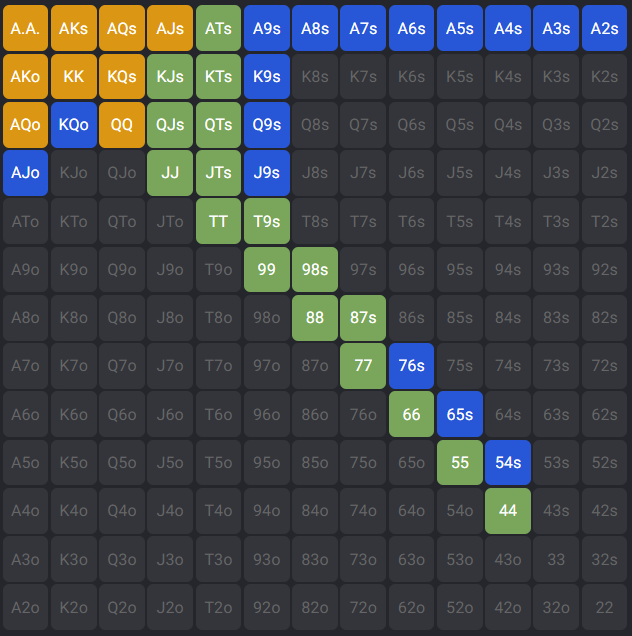632x636 pixels.
Task: Click the blue 54s suited cell
Action: click(508, 462)
